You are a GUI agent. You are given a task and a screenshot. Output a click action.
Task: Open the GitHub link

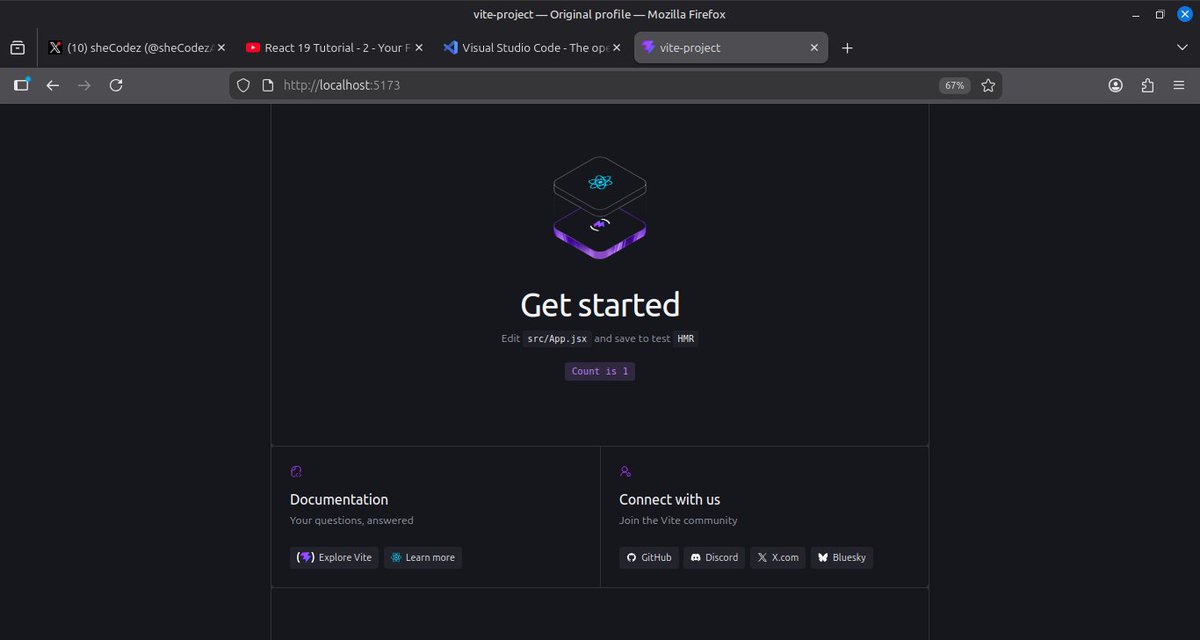click(x=649, y=557)
